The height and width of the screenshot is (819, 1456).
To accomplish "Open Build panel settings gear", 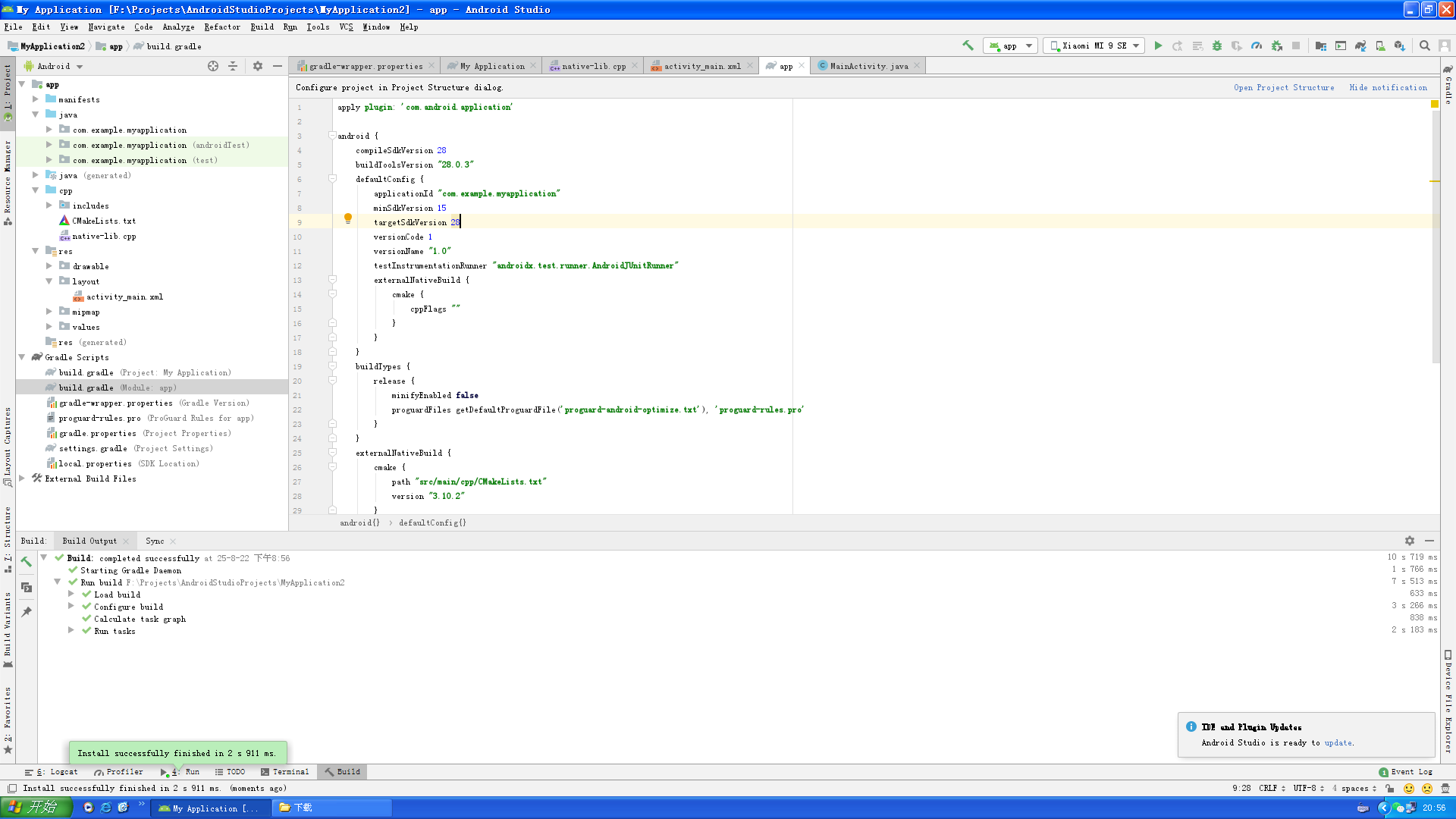I will (x=1410, y=541).
